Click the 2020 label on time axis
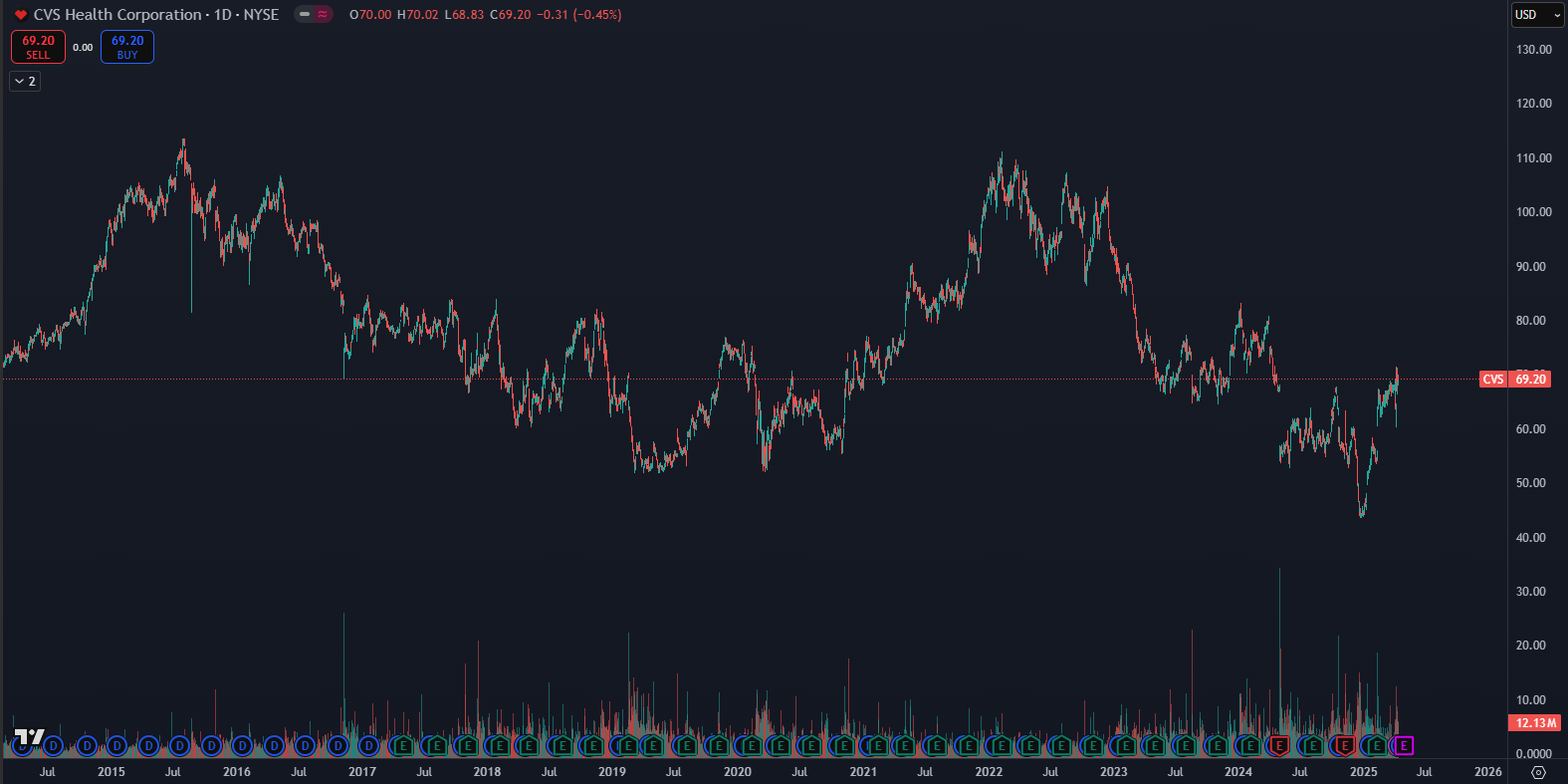The image size is (1568, 784). pos(737,772)
